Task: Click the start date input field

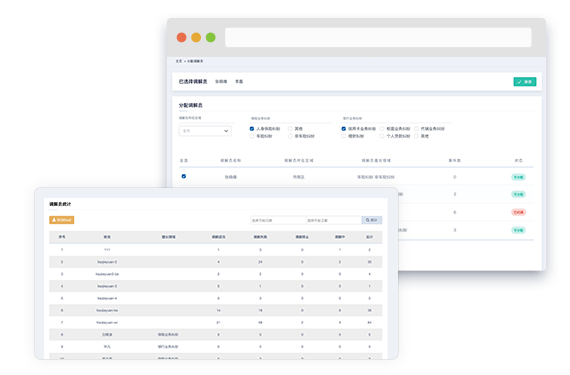Action: [x=278, y=220]
